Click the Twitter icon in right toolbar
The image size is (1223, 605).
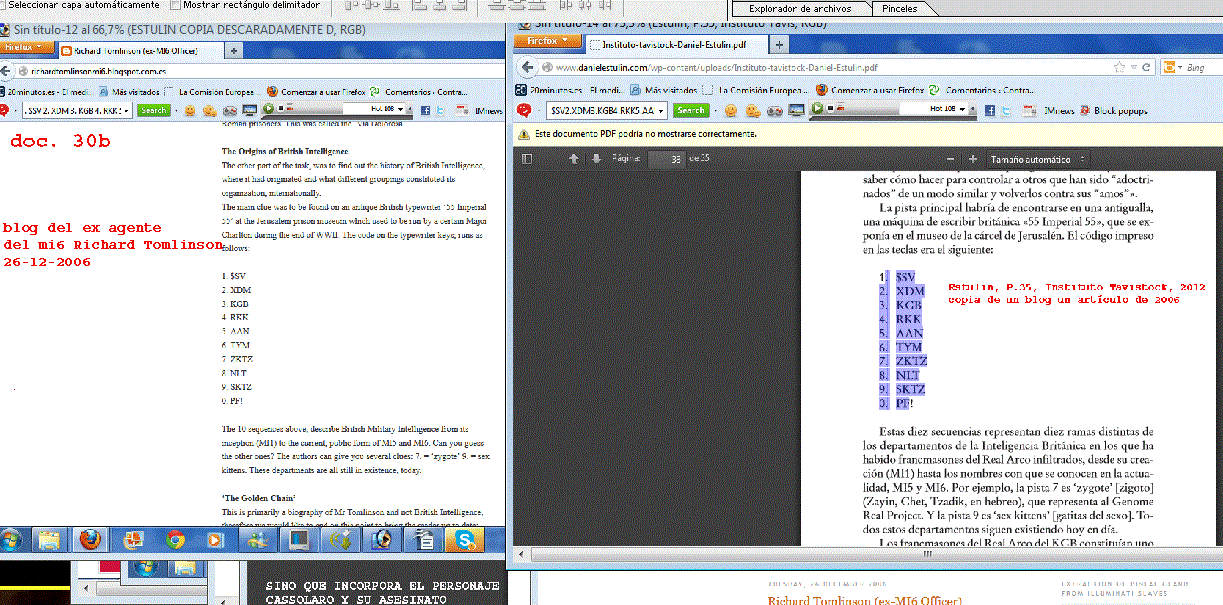pyautogui.click(x=1005, y=110)
